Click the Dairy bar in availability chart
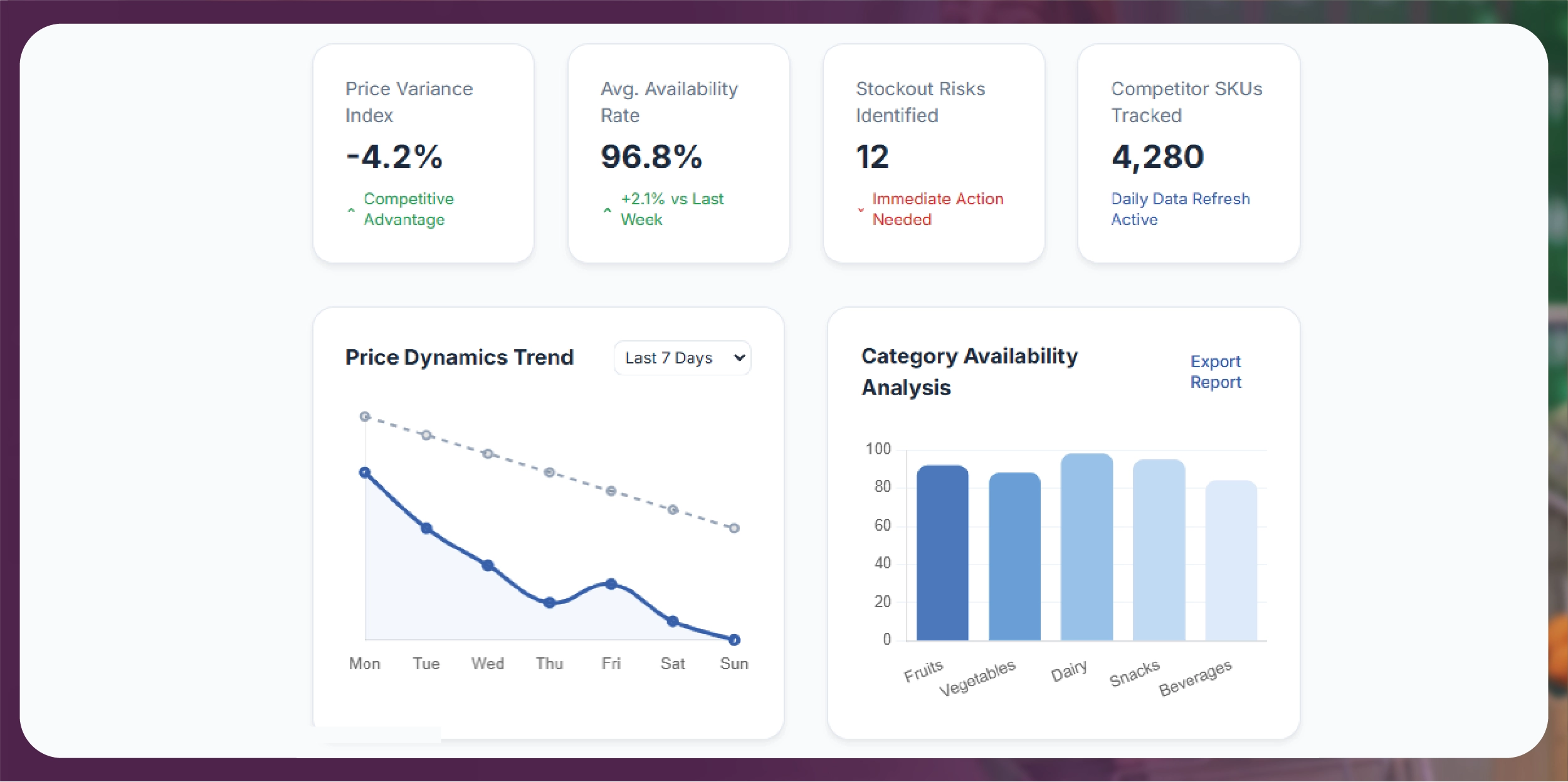This screenshot has width=1568, height=782. point(1086,547)
